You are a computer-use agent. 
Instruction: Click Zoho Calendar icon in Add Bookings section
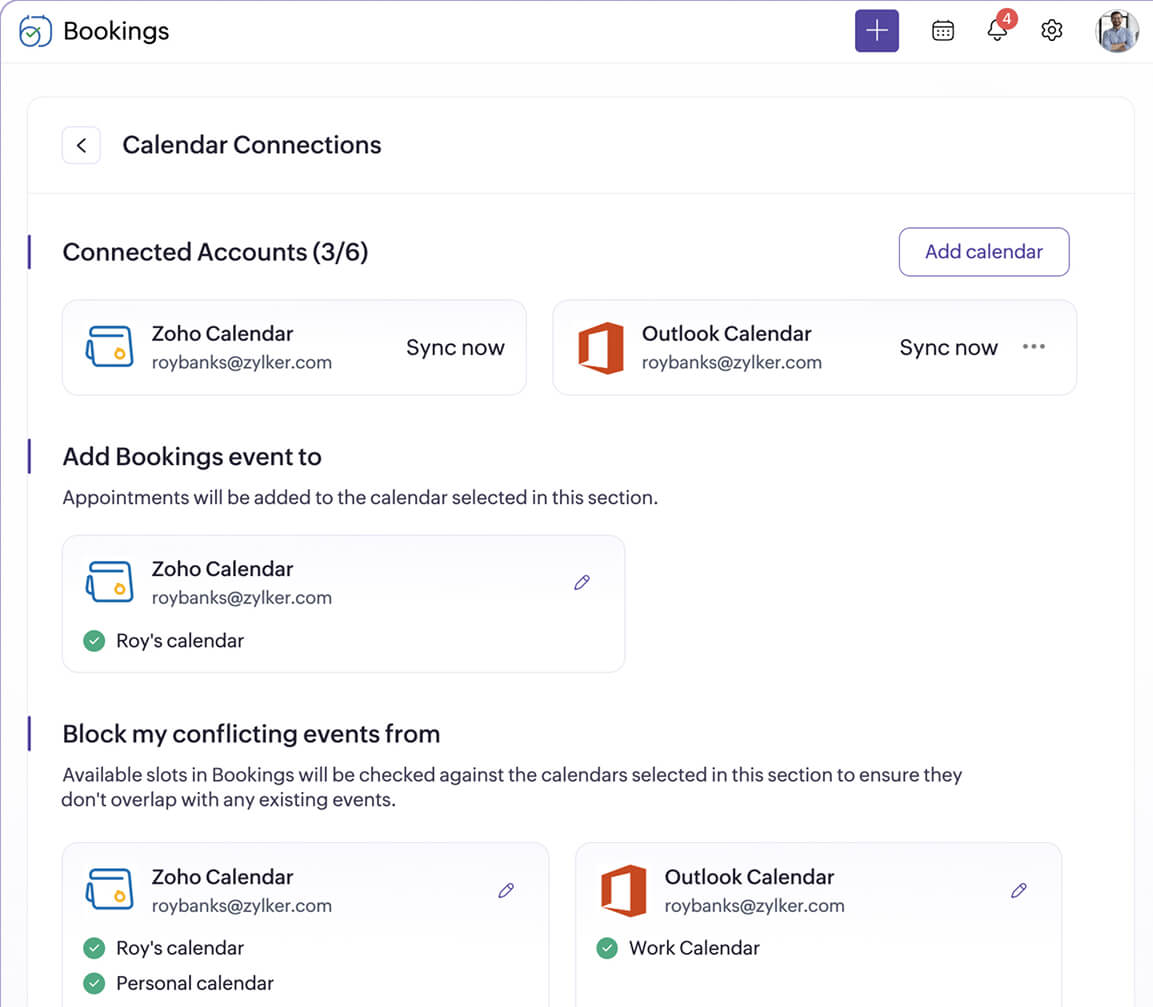pos(110,582)
